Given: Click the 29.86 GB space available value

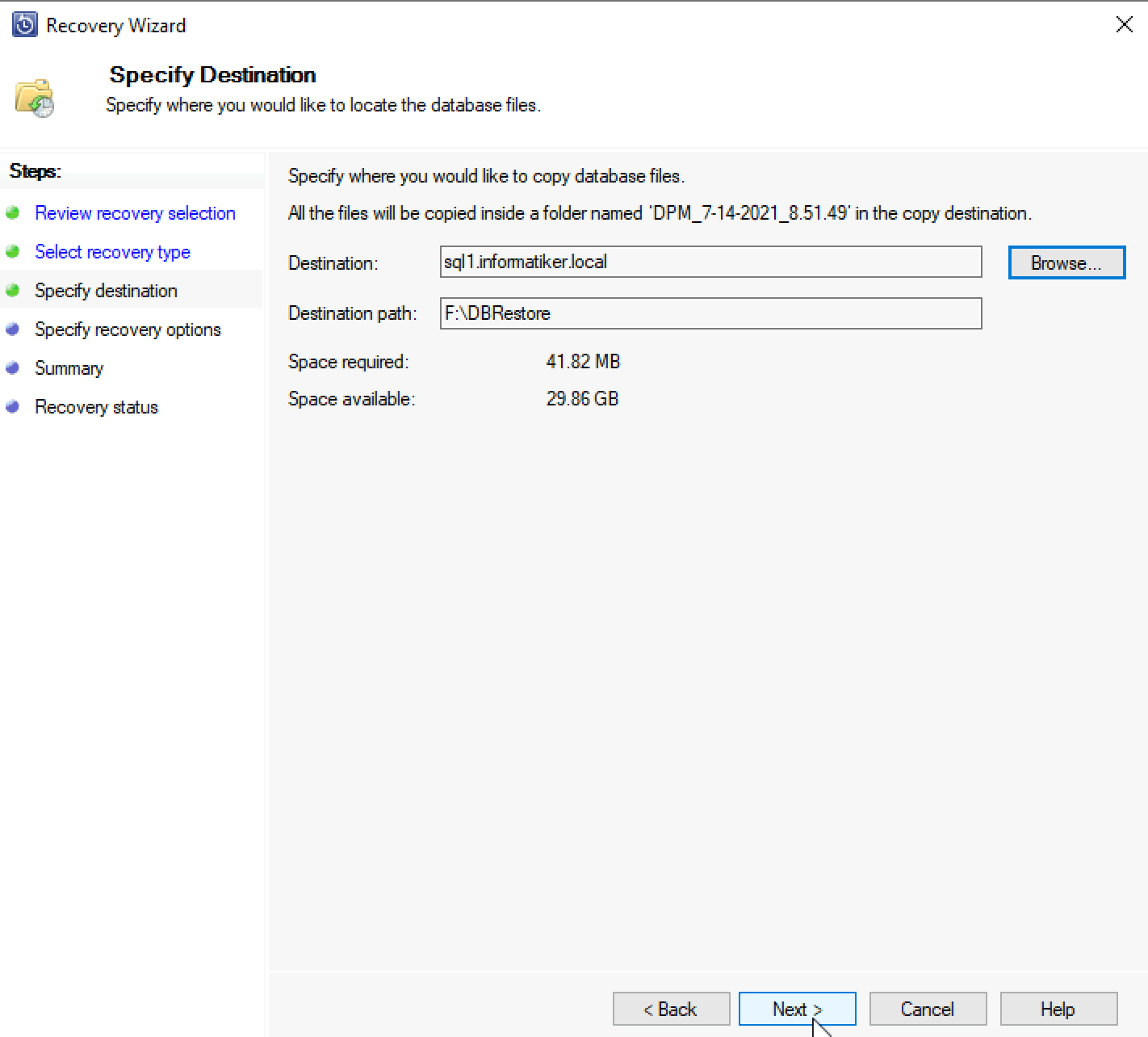Looking at the screenshot, I should [x=582, y=398].
